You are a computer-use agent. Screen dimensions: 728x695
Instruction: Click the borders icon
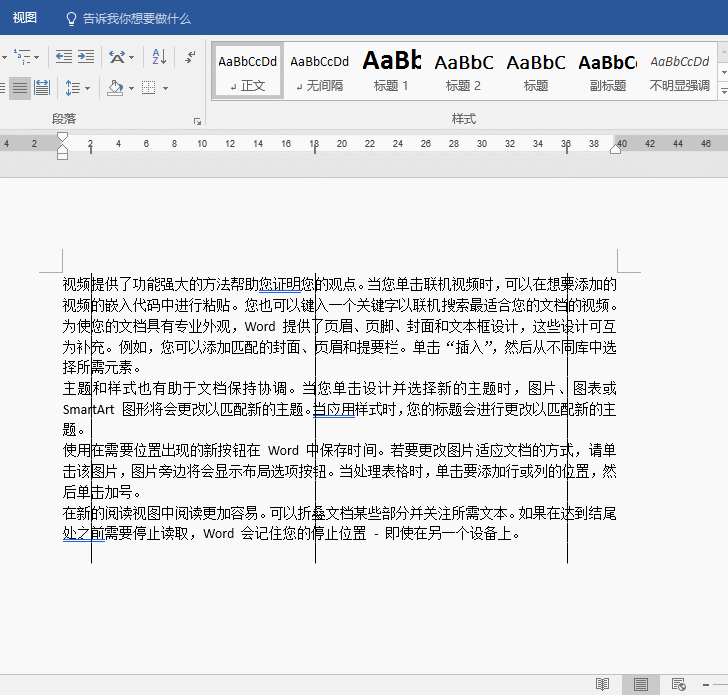pos(148,88)
